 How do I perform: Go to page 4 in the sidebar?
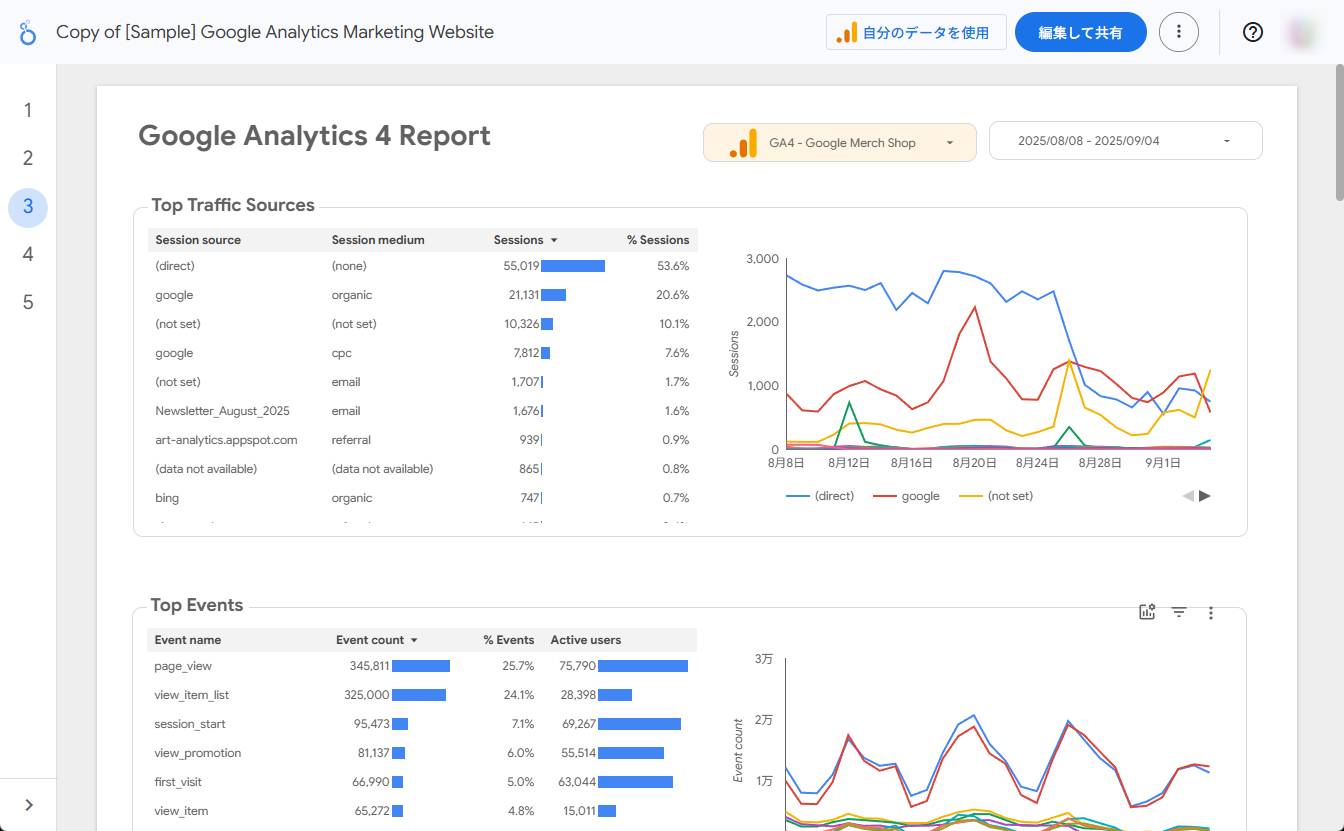click(x=28, y=254)
